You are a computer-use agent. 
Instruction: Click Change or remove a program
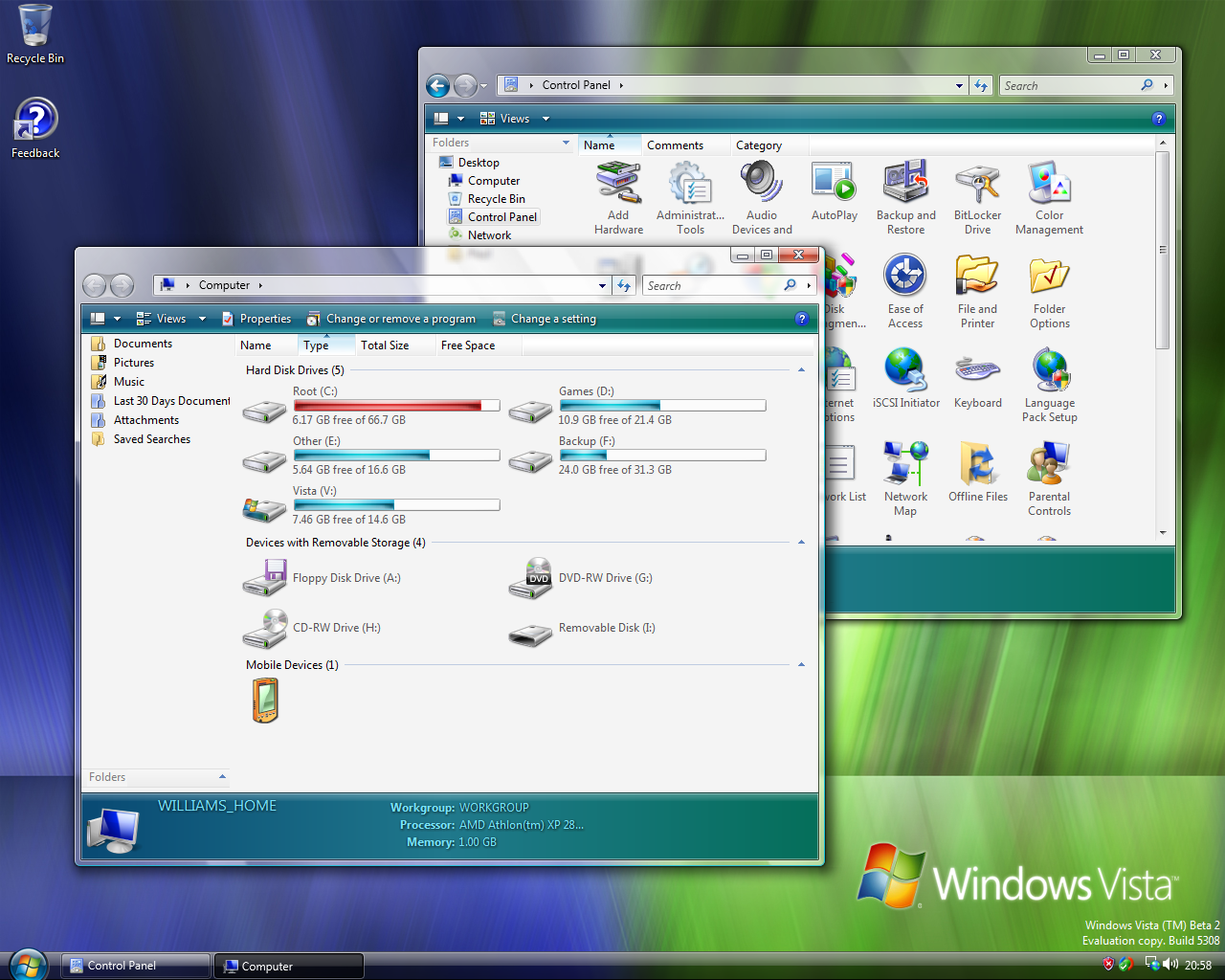tap(391, 318)
